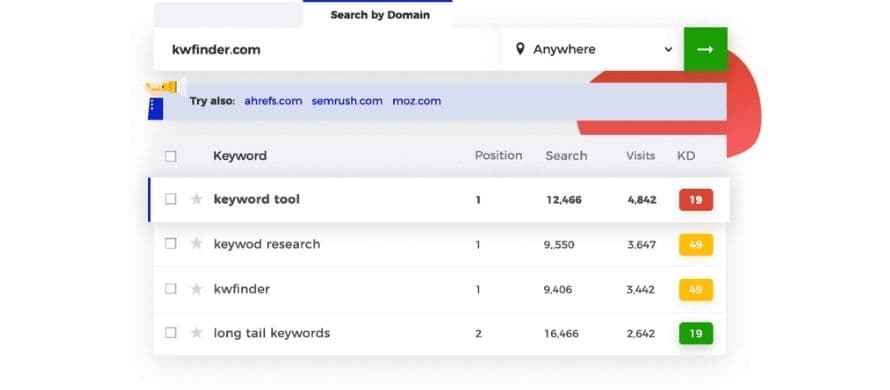890x390 pixels.
Task: Select the 'long tail keywords' text
Action: (x=271, y=333)
